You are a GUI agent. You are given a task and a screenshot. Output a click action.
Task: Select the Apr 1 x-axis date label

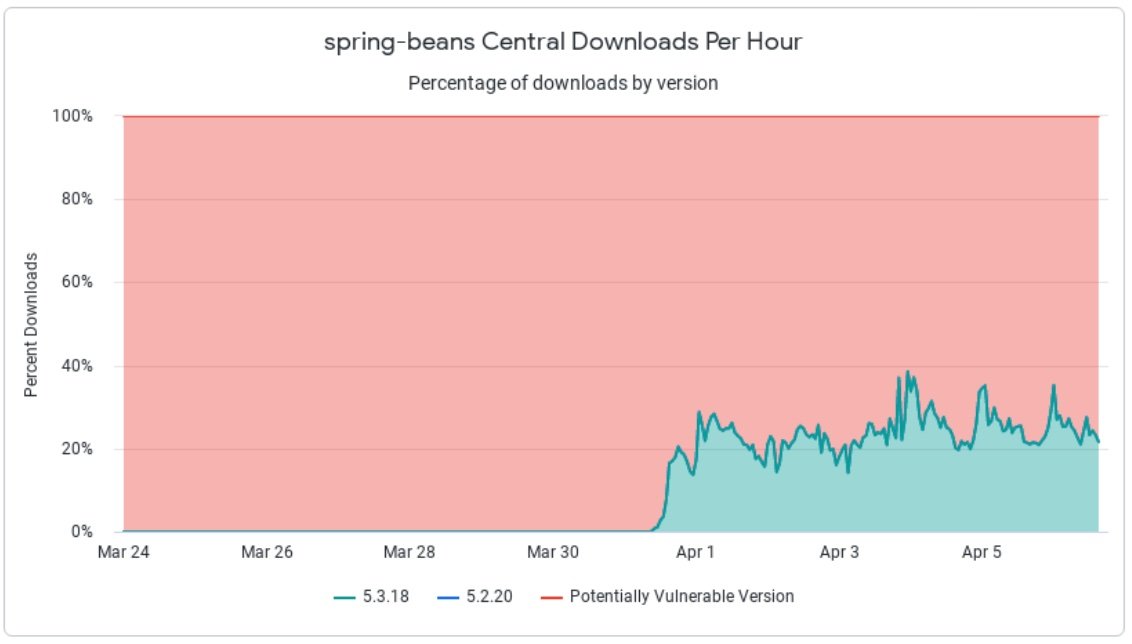tap(696, 552)
